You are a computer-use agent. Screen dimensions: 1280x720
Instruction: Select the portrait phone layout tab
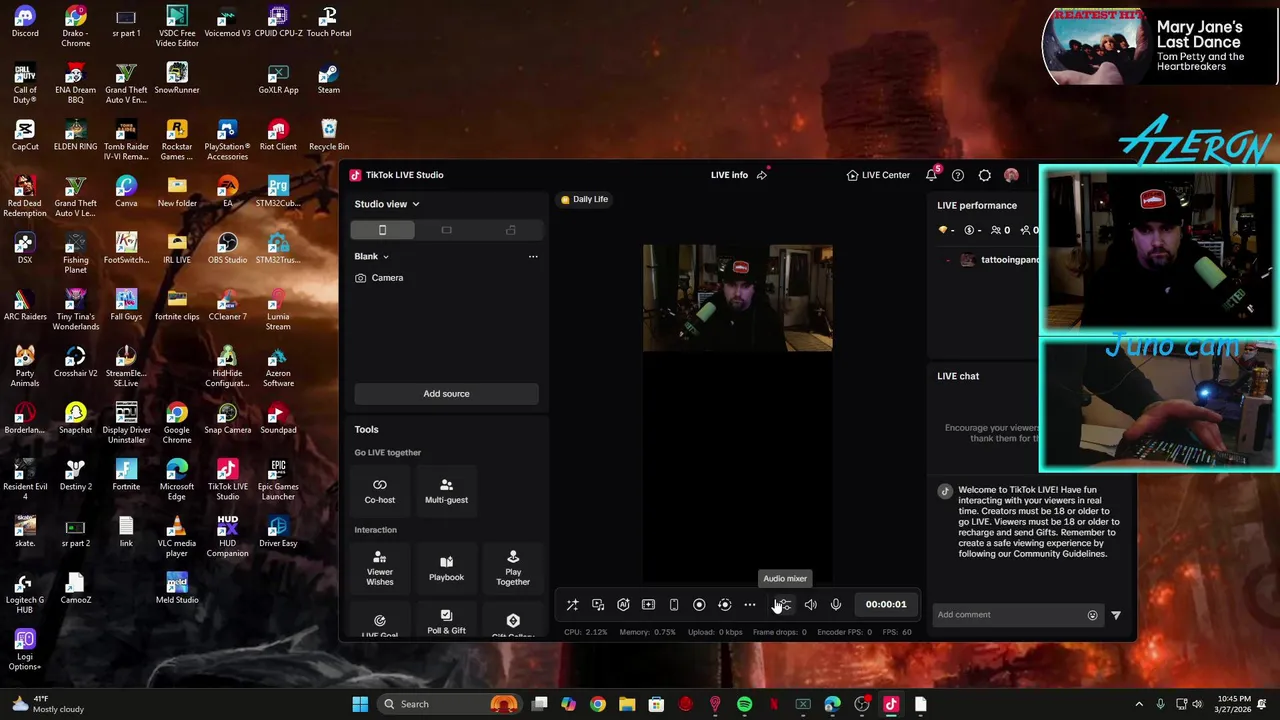coord(382,230)
